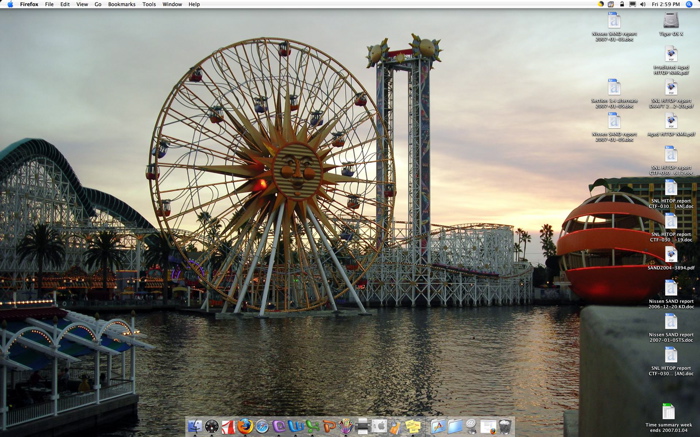Open the Bookmarks menu
Image resolution: width=700 pixels, height=437 pixels.
[122, 4]
